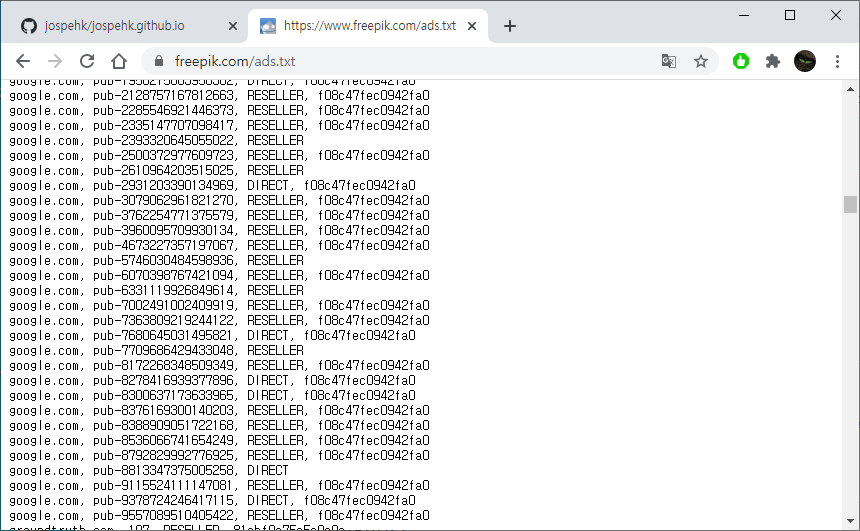This screenshot has height=531, width=860.
Task: Click text pub-2931203390134969
Action: (x=165, y=185)
